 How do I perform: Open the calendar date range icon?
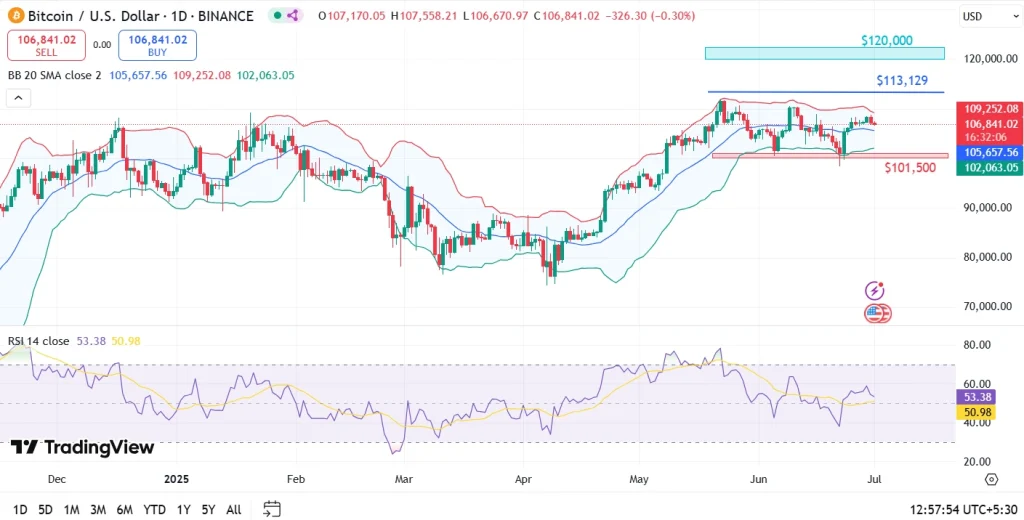[272, 509]
